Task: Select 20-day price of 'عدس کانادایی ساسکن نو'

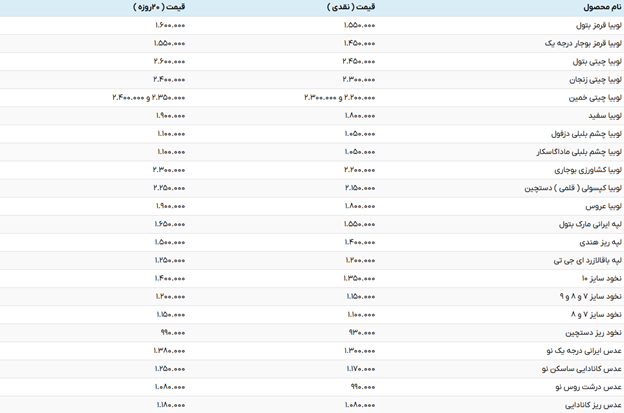Action: coord(170,368)
